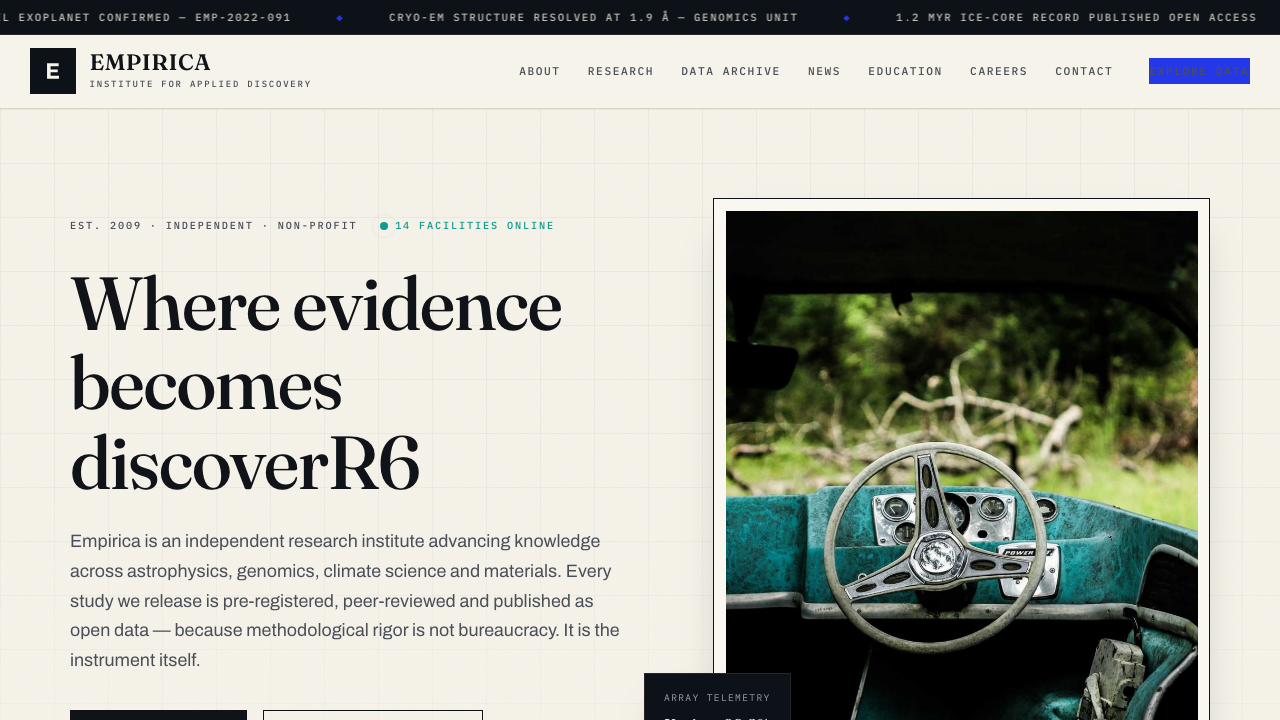
Task: Click the 'Where evidence becomes' headline
Action: tap(316, 385)
